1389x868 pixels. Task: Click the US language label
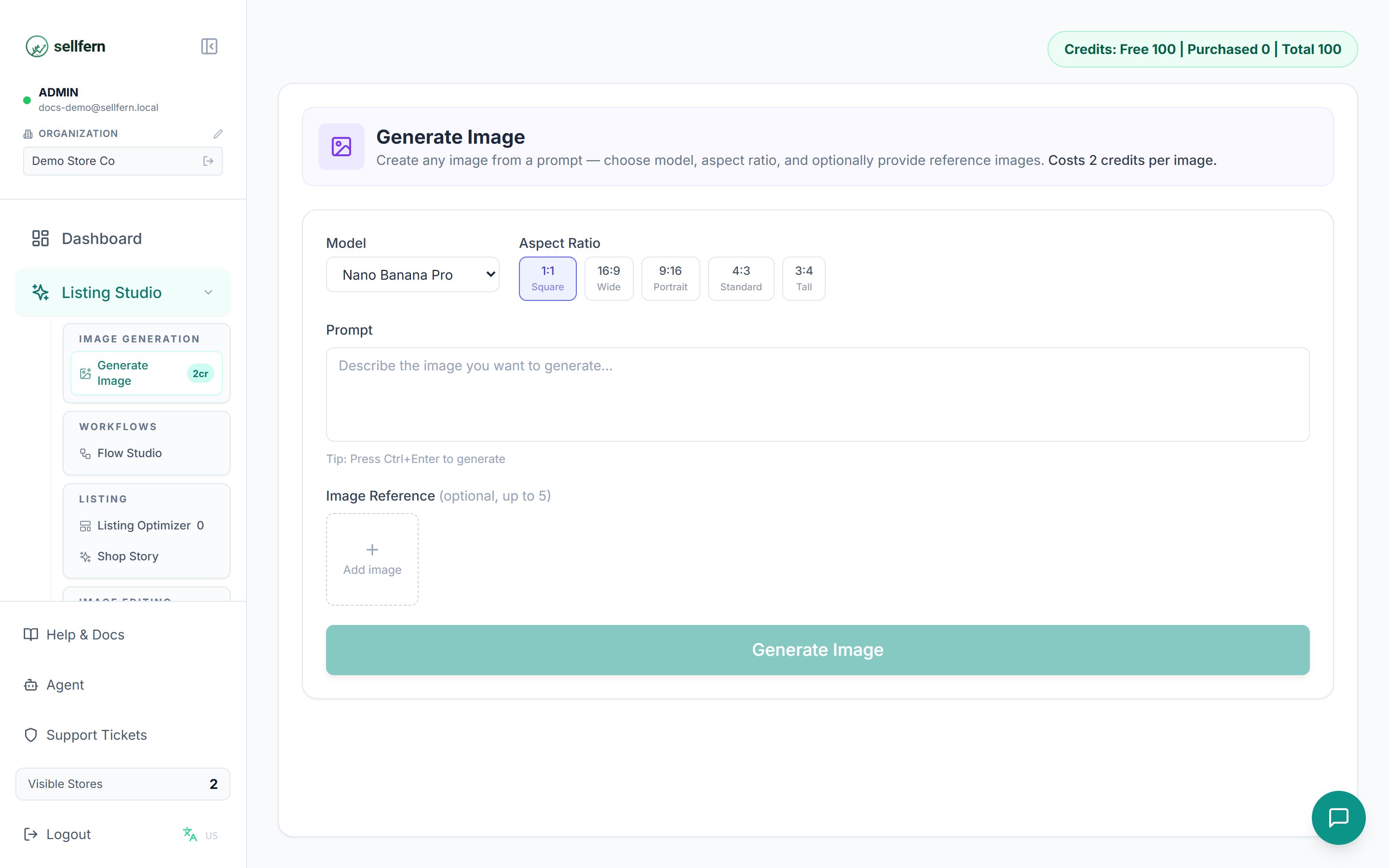(x=212, y=836)
